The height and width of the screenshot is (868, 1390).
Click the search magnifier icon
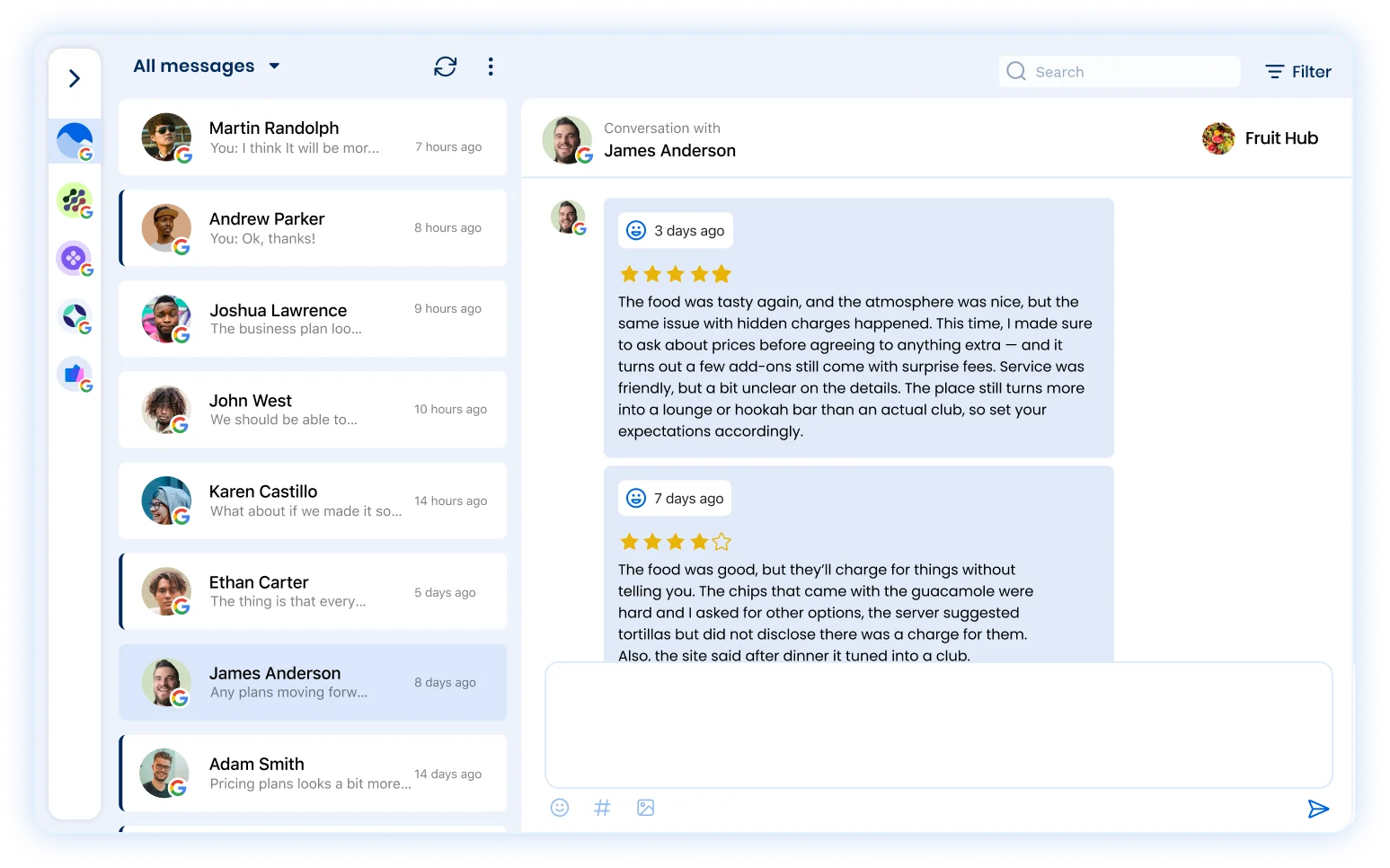[1015, 71]
